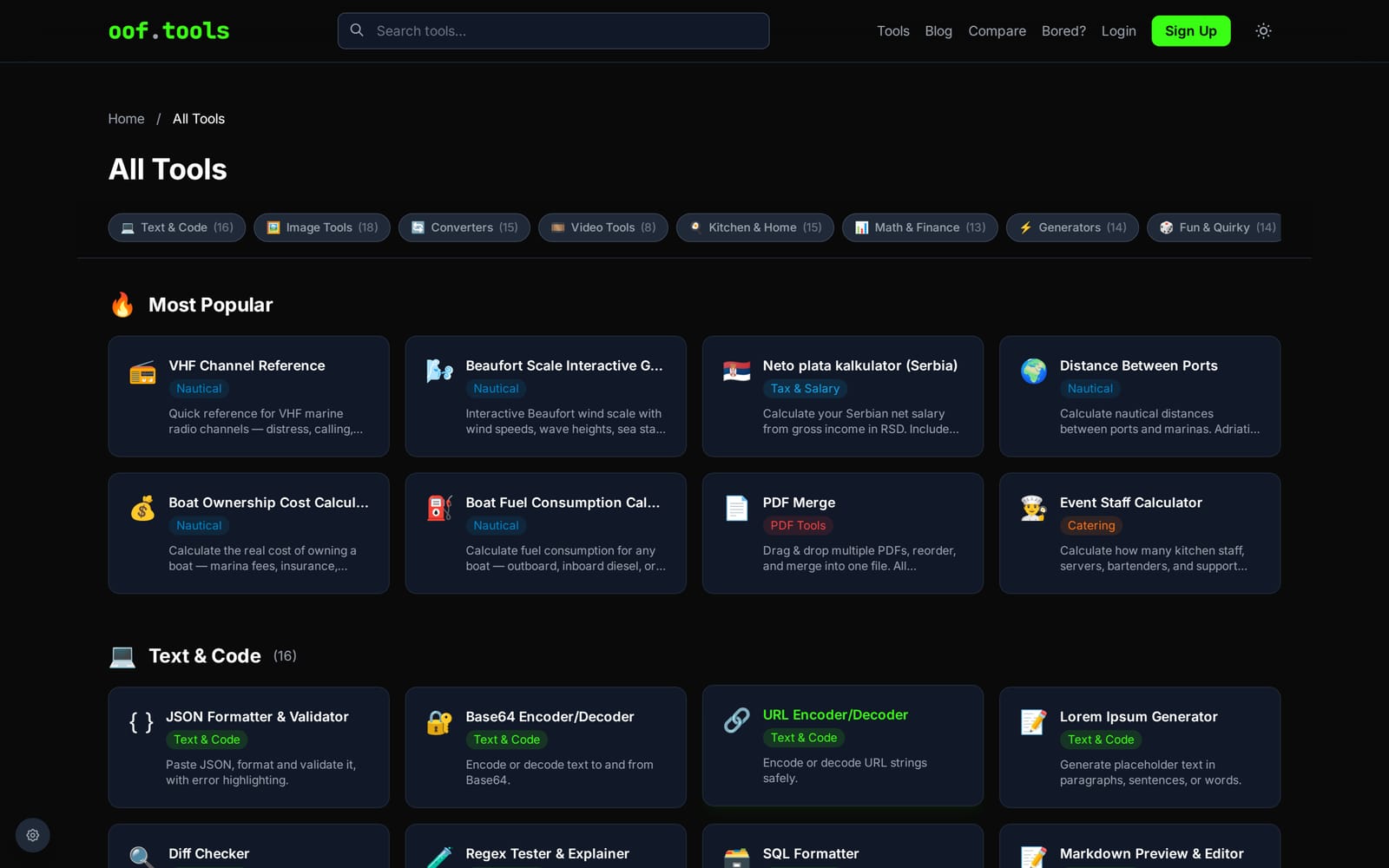The height and width of the screenshot is (868, 1389).
Task: Filter by Generators category chip
Action: pyautogui.click(x=1071, y=227)
